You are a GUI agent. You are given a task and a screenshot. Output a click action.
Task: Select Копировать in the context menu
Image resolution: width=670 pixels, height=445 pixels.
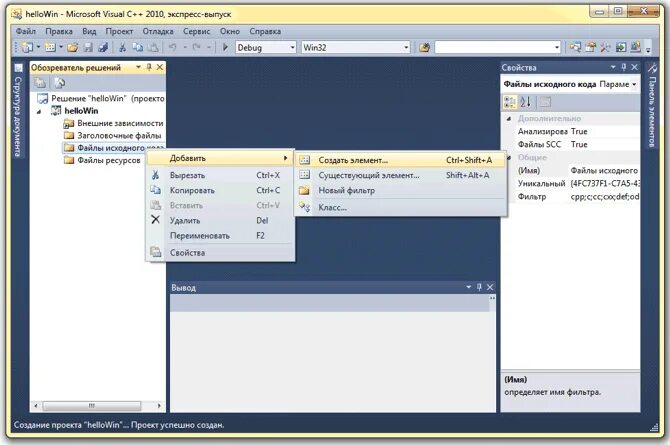[x=220, y=191]
